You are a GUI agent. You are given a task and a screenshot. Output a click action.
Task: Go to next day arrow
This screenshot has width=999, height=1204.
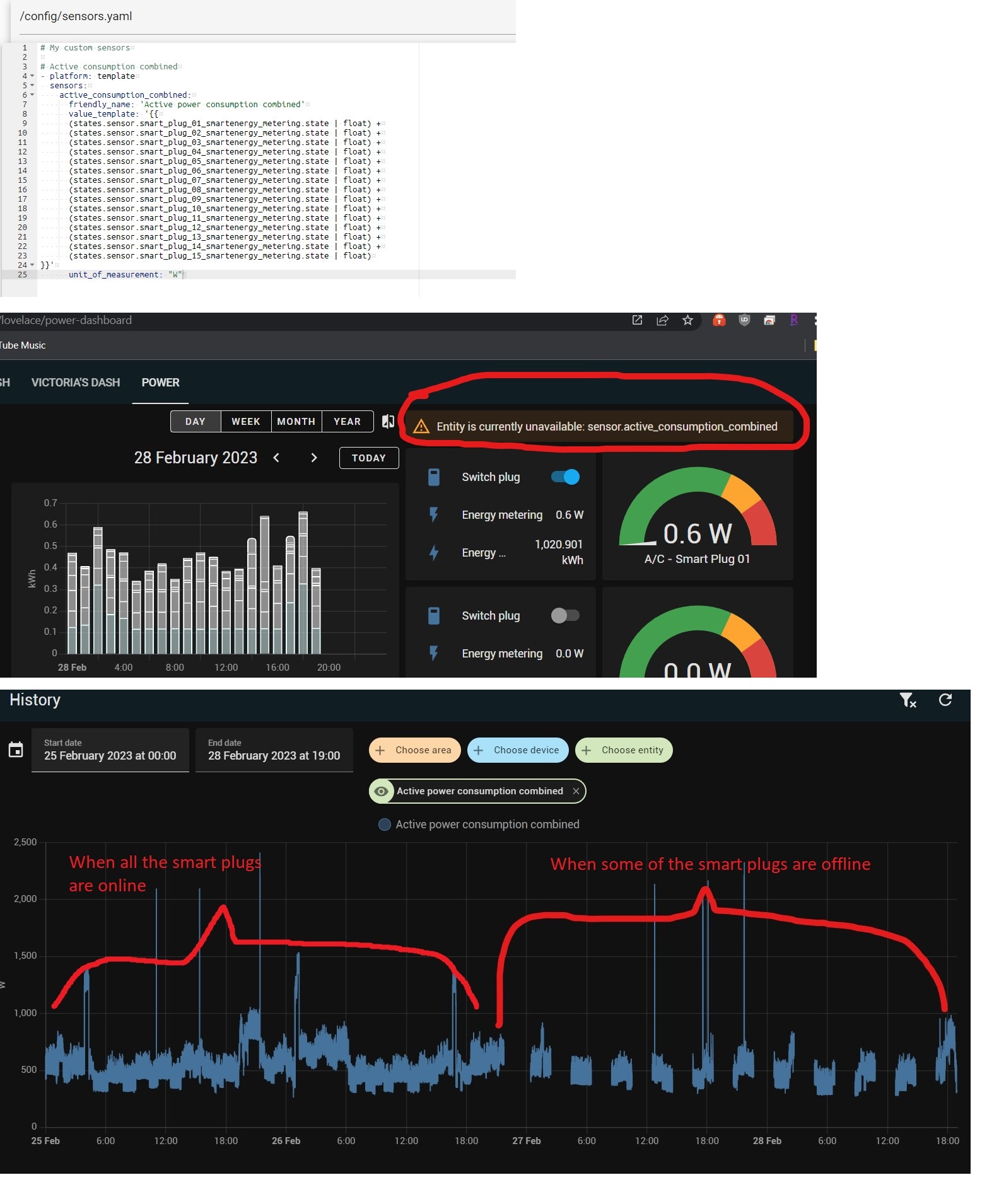tap(313, 458)
